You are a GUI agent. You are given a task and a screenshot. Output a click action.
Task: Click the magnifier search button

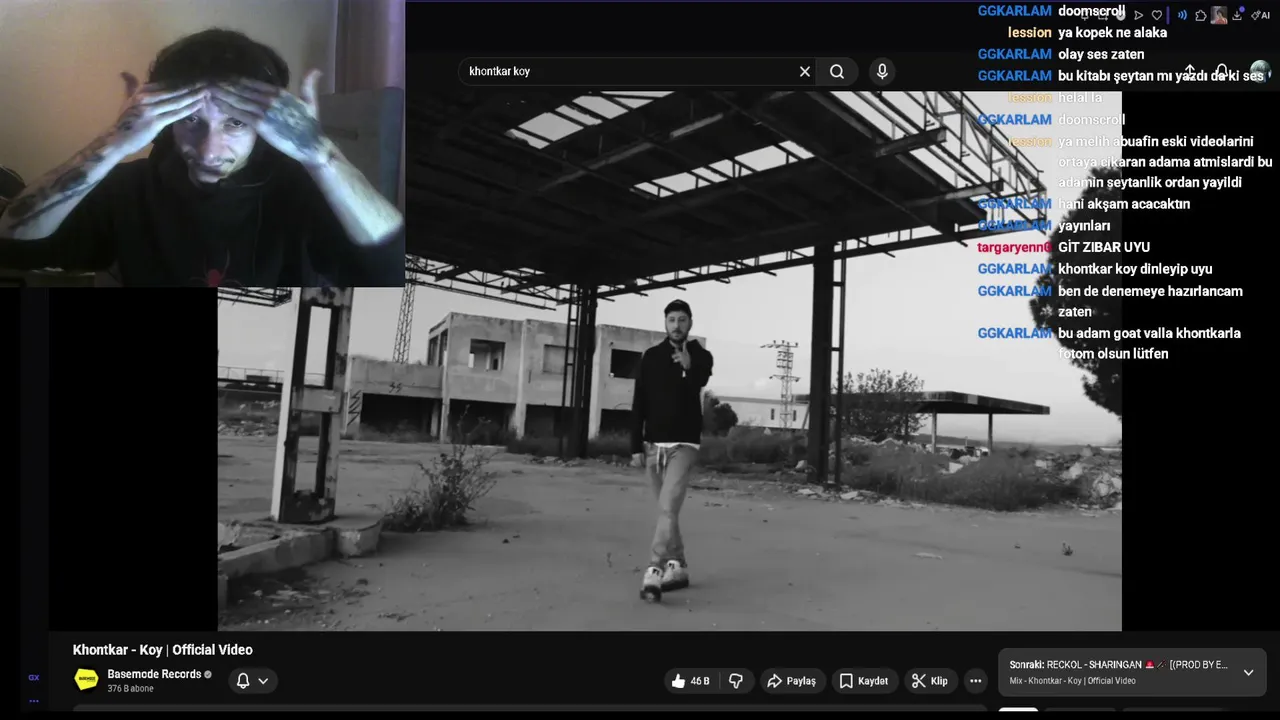(837, 71)
